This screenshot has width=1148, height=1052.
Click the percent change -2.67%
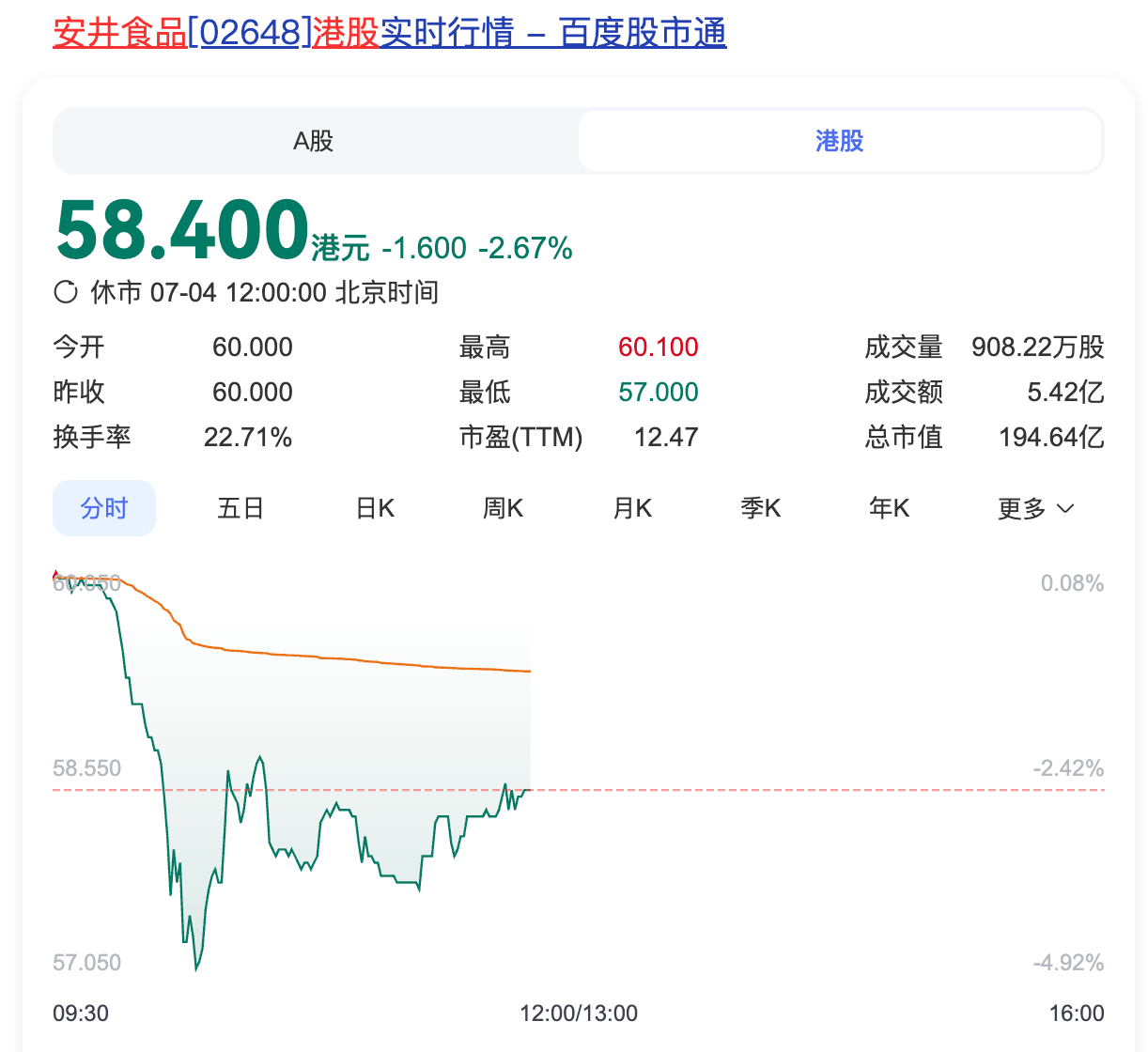(x=525, y=248)
